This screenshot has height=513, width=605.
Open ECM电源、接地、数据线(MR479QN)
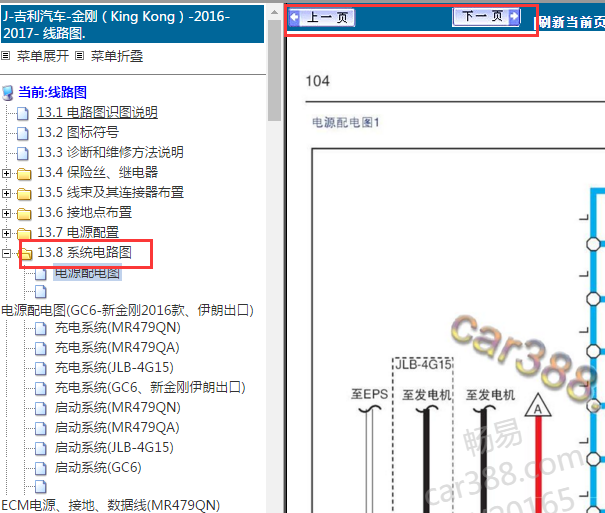[x=111, y=505]
